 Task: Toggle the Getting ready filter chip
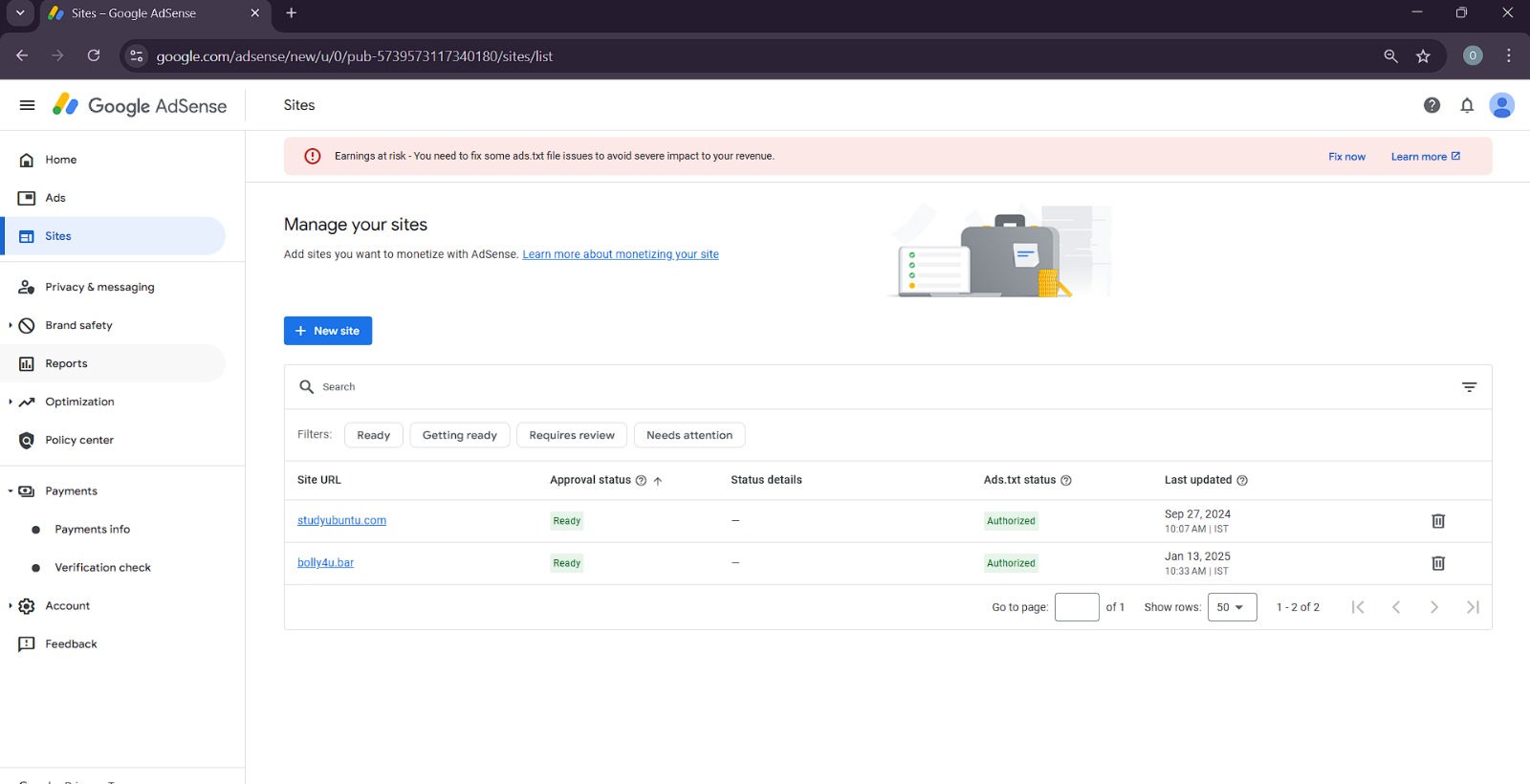pyautogui.click(x=460, y=435)
